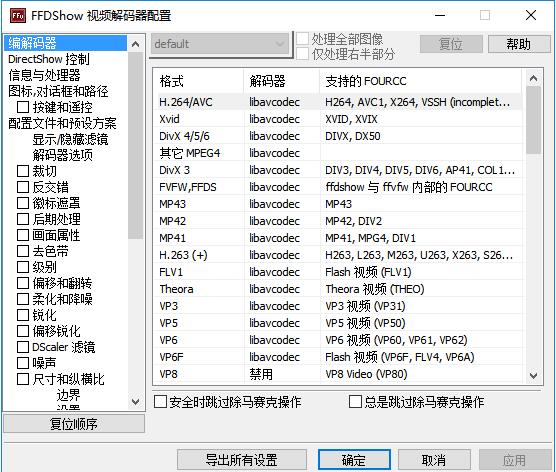
Task: Check 总是跳过除马赛克操作
Action: point(355,402)
